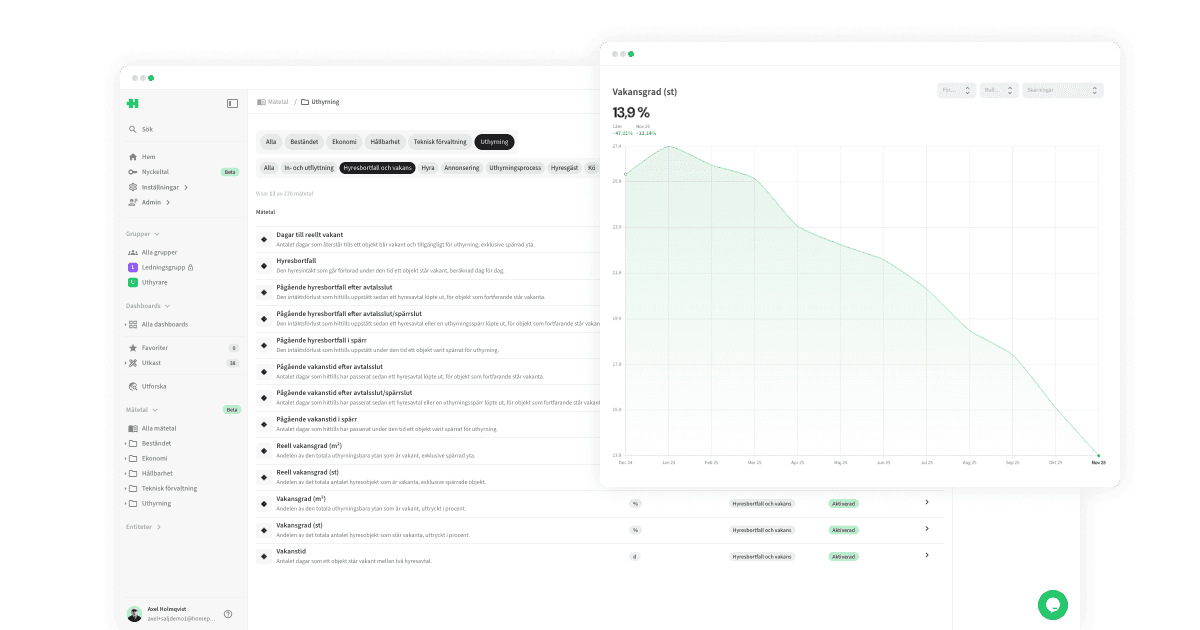
Task: Open the chat support bubble
Action: point(1055,605)
